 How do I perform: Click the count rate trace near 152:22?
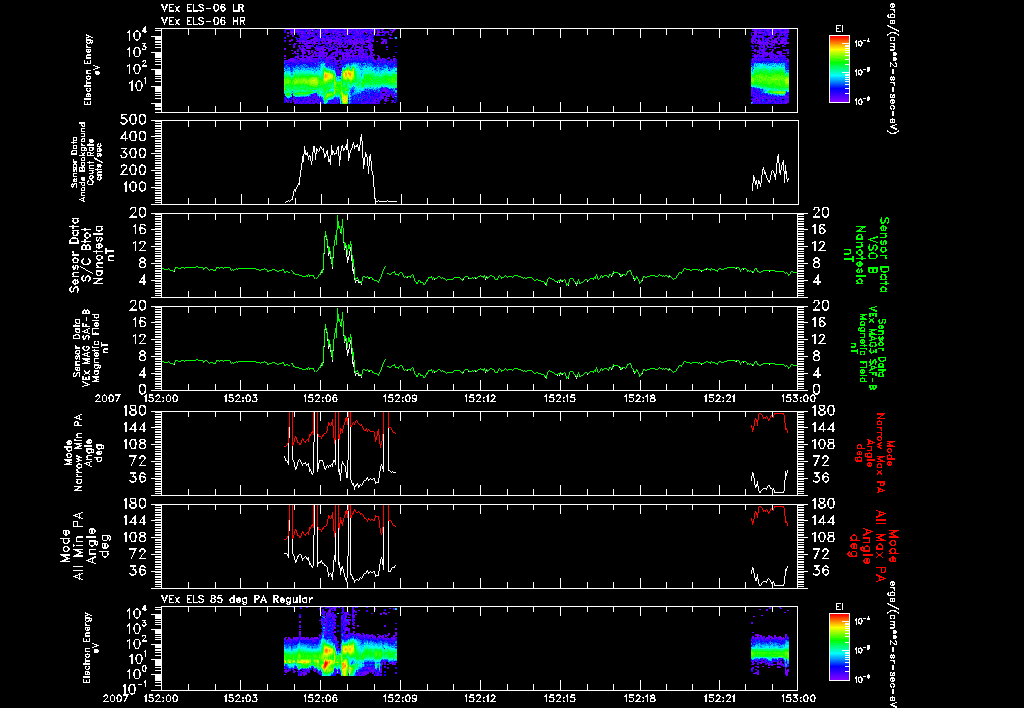point(771,174)
